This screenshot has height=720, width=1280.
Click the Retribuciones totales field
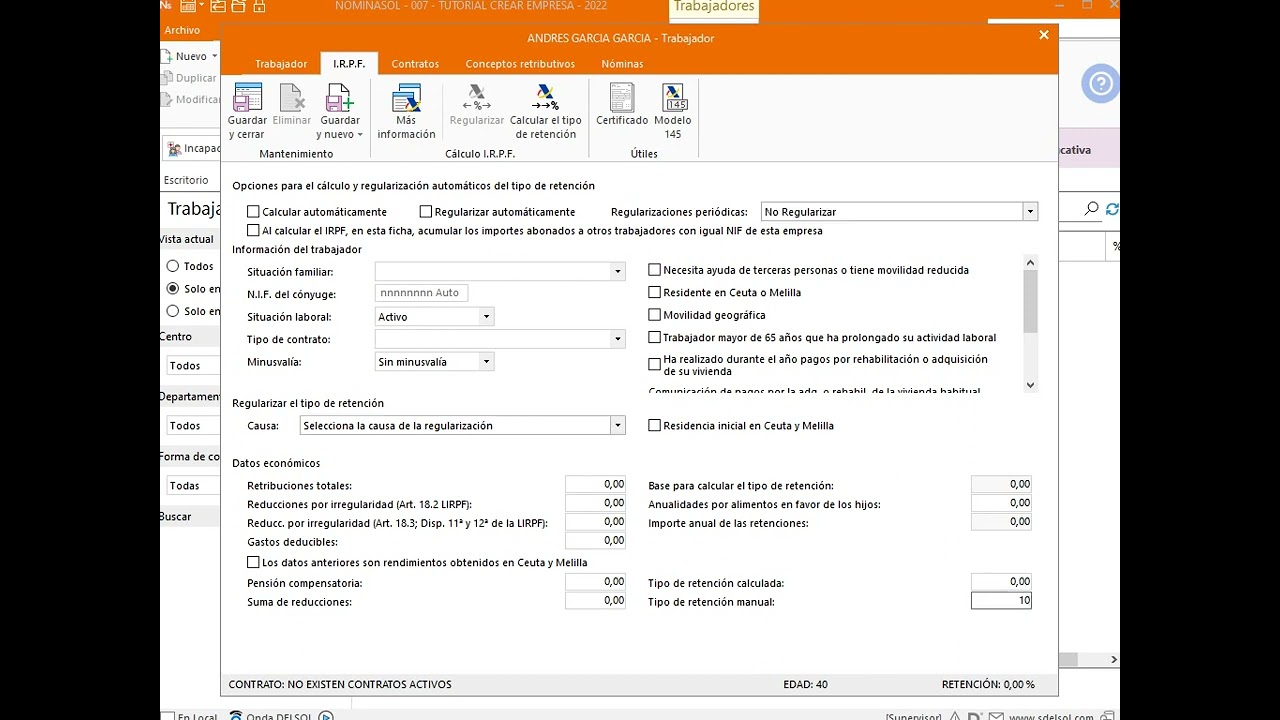pyautogui.click(x=596, y=484)
